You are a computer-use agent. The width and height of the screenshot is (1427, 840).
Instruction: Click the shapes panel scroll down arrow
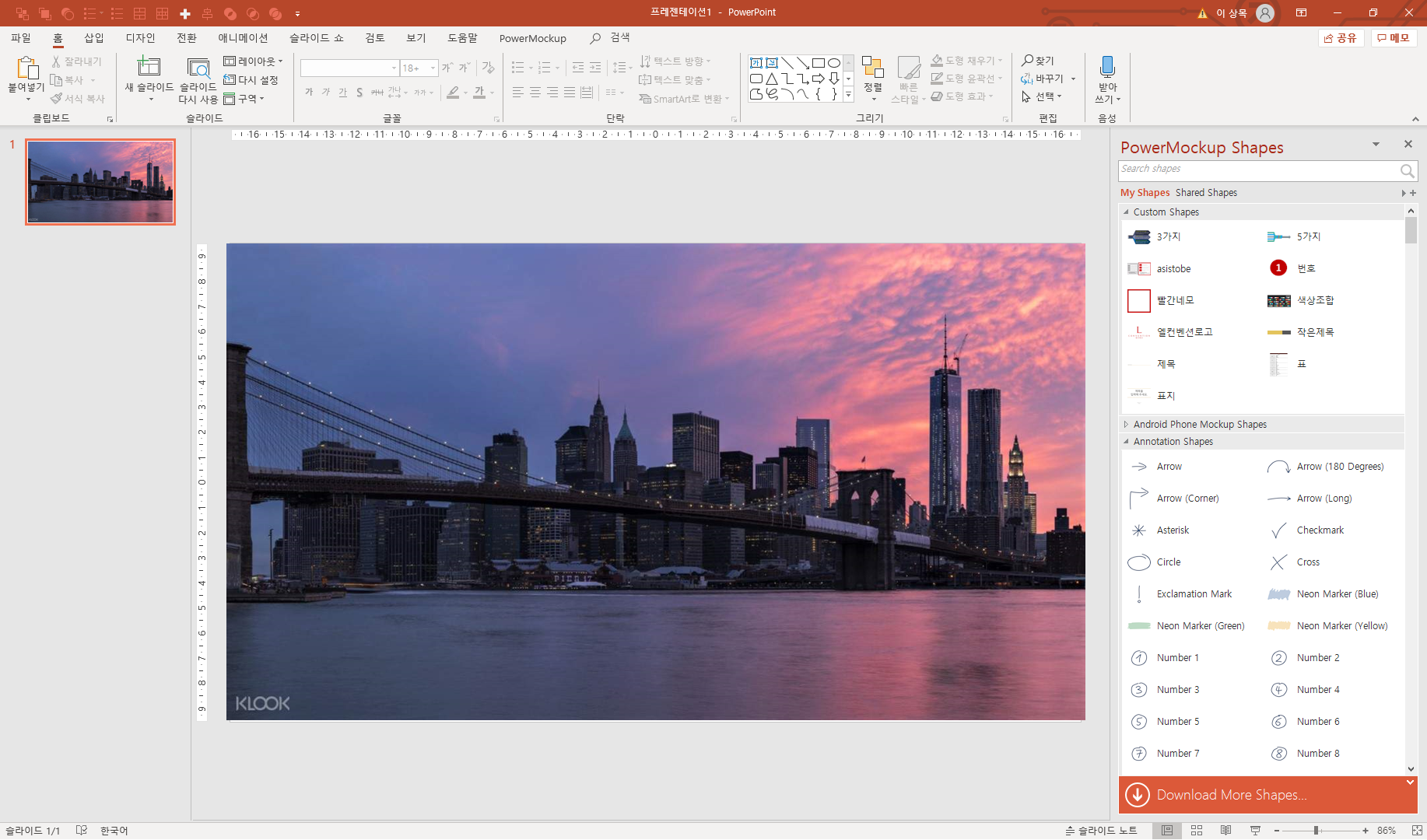(1411, 769)
